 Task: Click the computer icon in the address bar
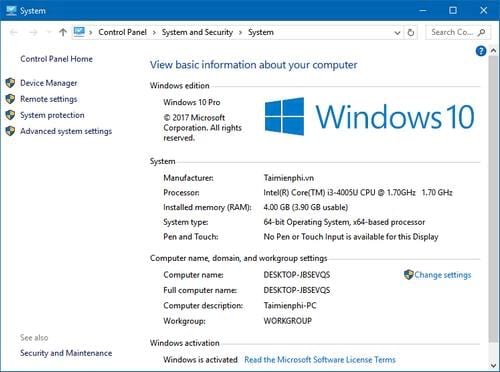[79, 32]
